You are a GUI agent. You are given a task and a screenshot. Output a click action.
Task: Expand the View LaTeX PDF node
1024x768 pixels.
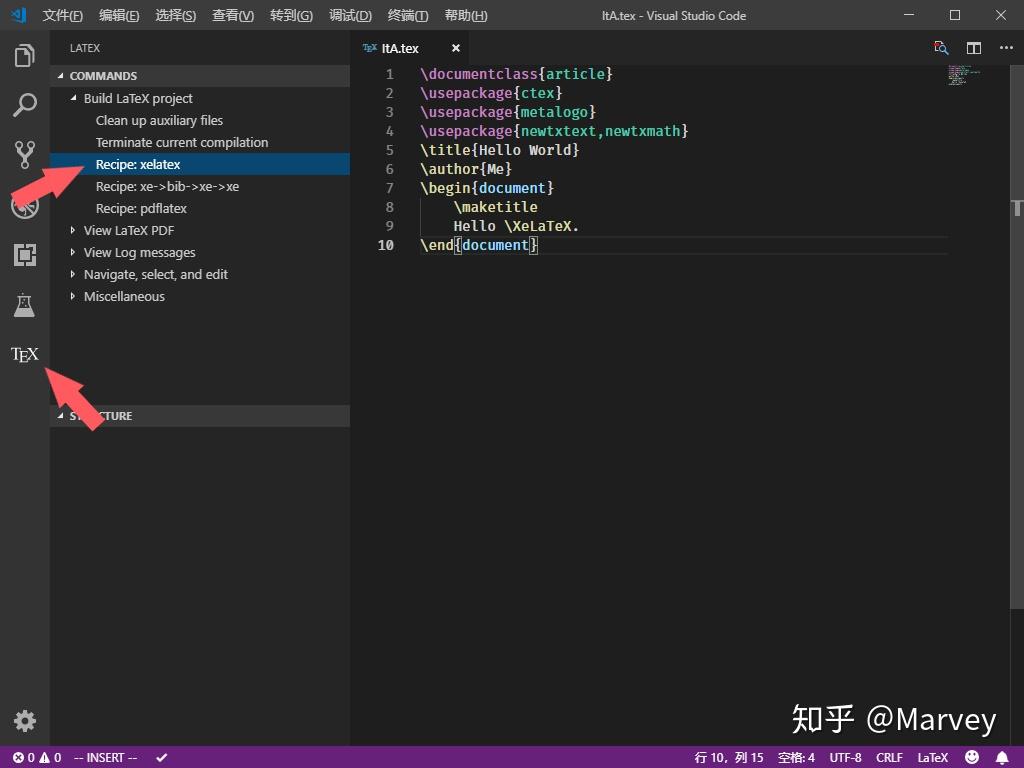pyautogui.click(x=129, y=230)
